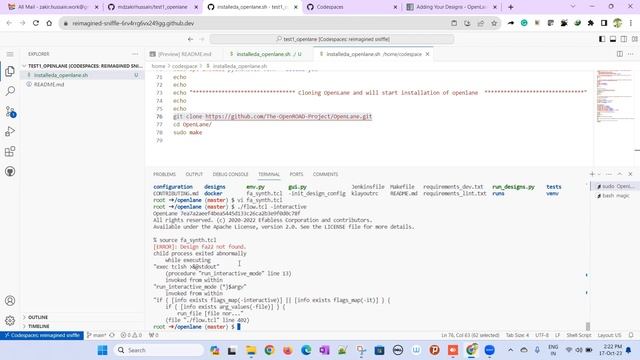Open customize layout icon

[635, 39]
